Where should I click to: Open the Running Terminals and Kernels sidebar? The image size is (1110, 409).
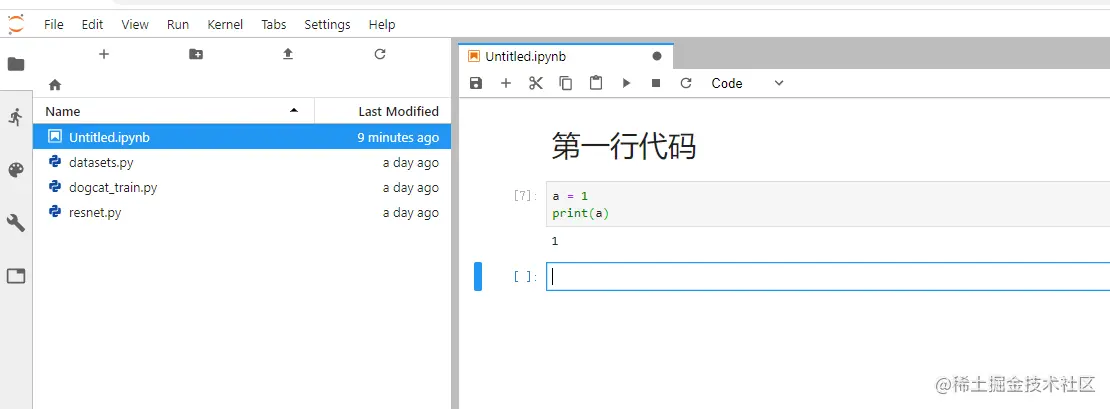coord(16,117)
